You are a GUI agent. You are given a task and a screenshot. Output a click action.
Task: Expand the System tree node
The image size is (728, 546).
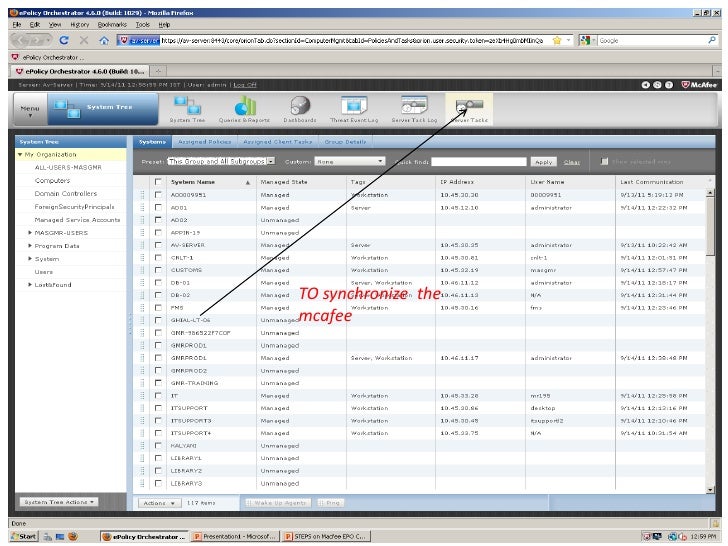point(30,259)
